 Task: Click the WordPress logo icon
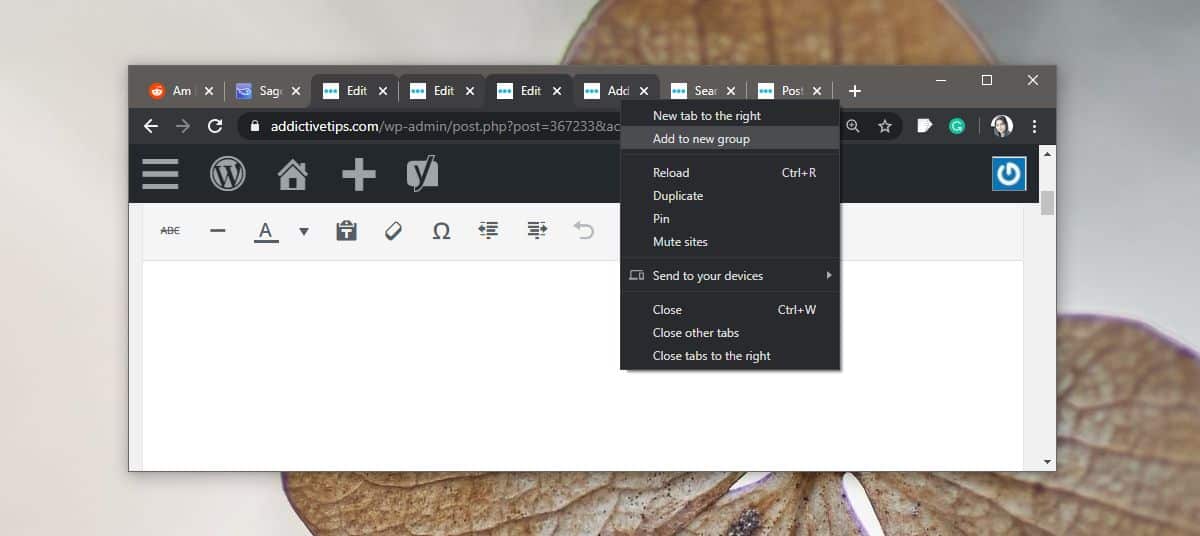pos(228,174)
